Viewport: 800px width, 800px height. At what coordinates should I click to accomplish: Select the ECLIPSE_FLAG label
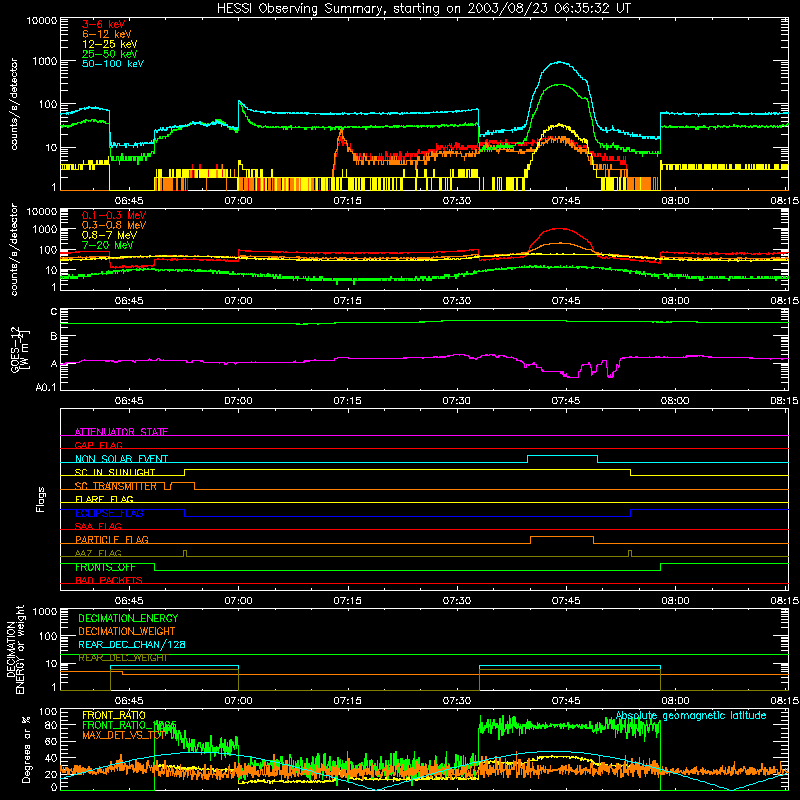[x=109, y=513]
